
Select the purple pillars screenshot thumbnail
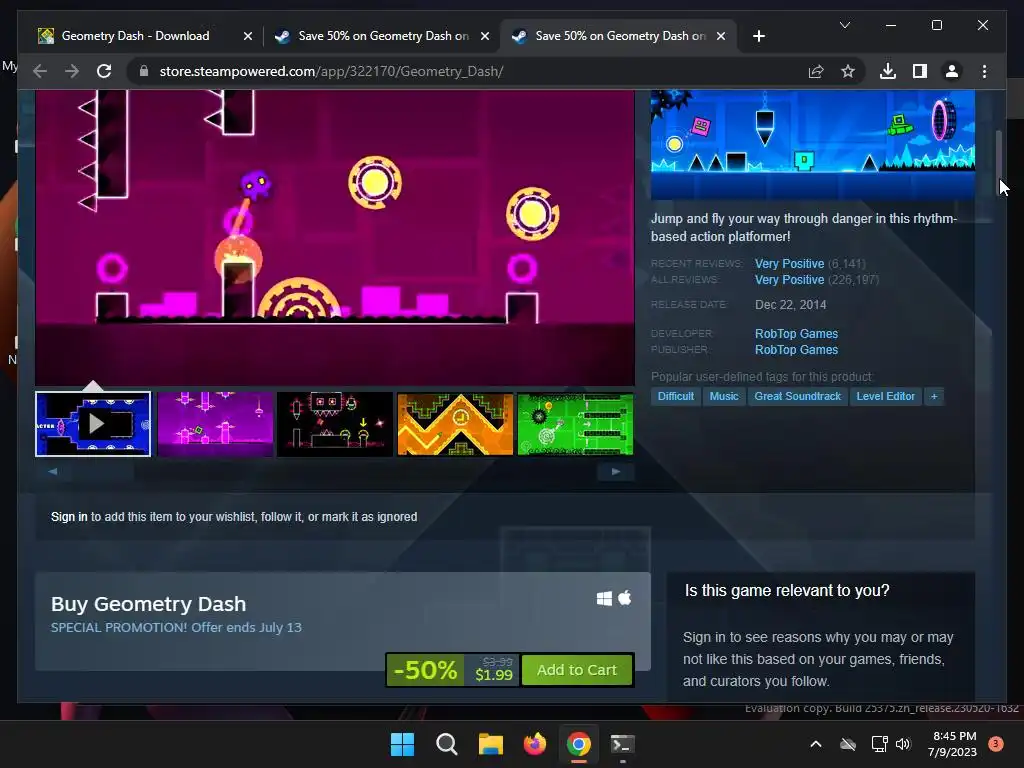tap(215, 424)
